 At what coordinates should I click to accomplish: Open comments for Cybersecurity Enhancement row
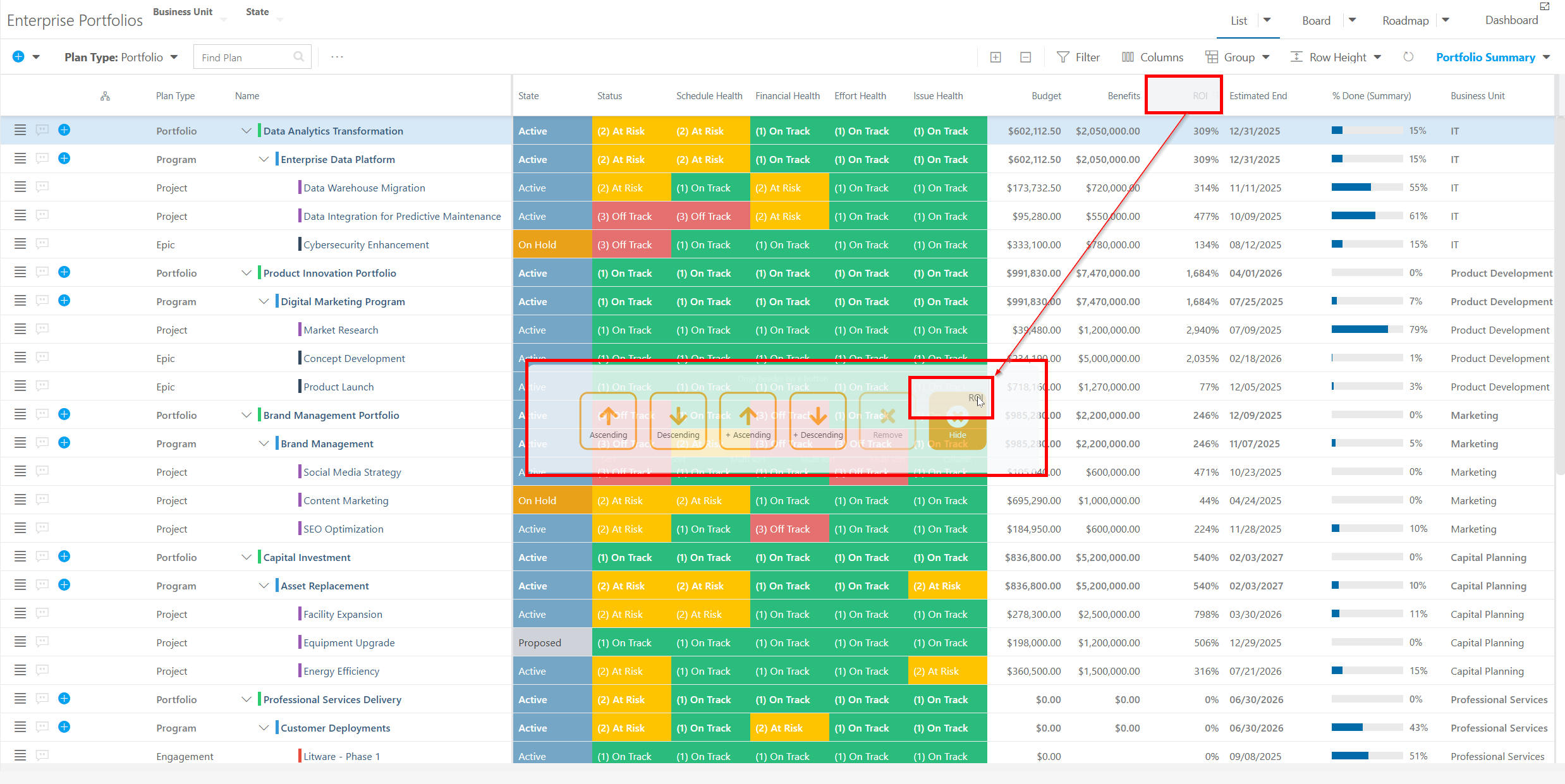pos(42,244)
